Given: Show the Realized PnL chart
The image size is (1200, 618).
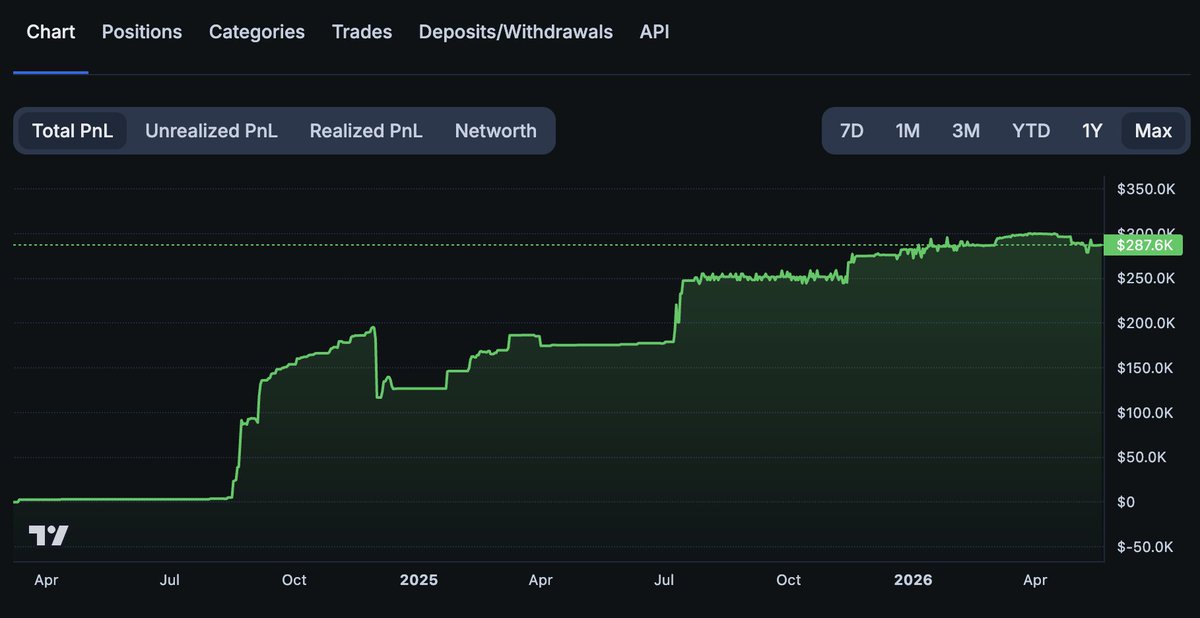Looking at the screenshot, I should click(366, 131).
